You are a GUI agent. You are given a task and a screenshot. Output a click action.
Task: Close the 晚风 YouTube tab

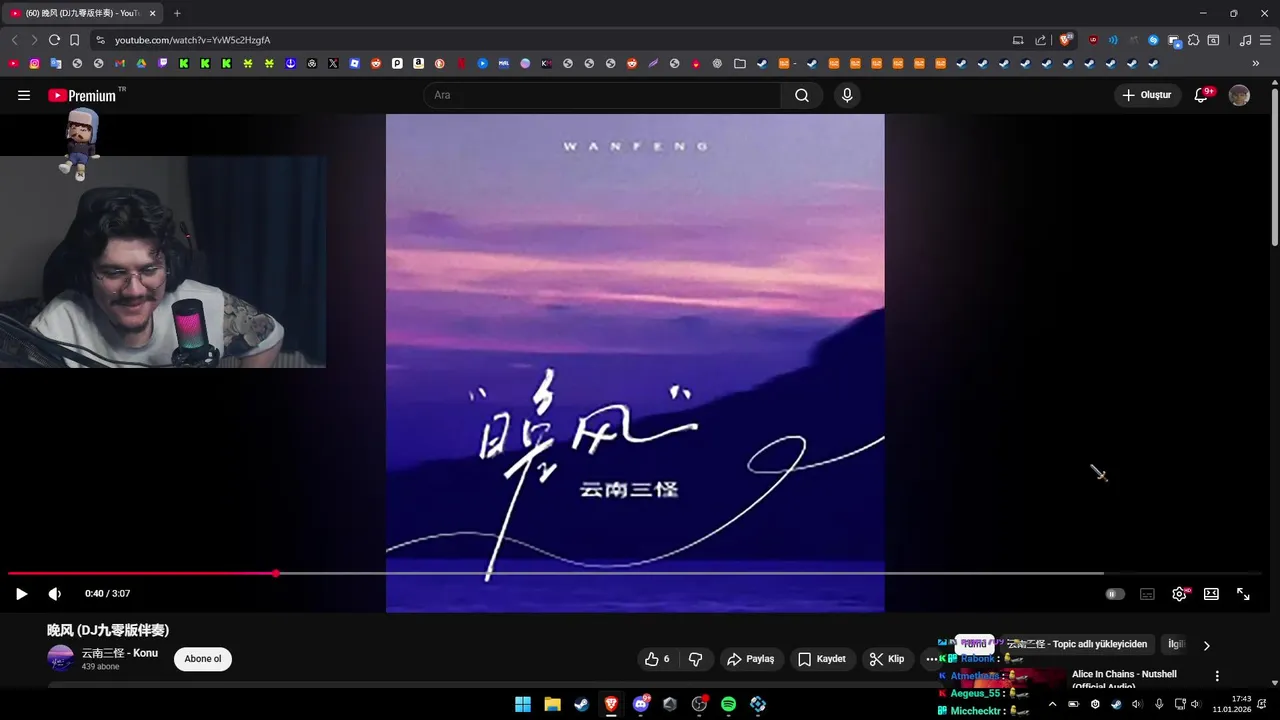tap(152, 13)
